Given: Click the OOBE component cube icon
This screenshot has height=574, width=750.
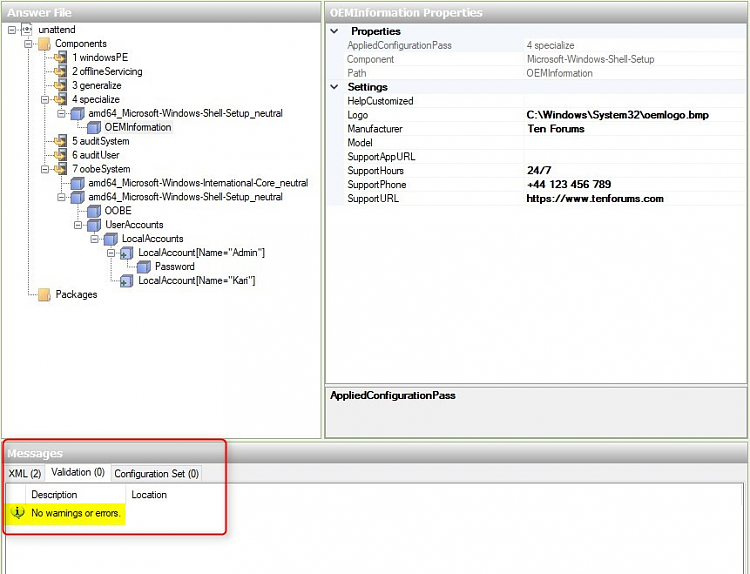Looking at the screenshot, I should [94, 211].
